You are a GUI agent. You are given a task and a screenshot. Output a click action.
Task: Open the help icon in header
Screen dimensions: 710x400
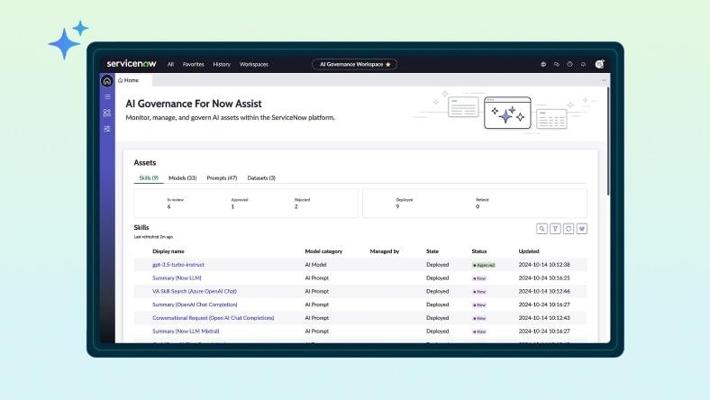coord(570,64)
